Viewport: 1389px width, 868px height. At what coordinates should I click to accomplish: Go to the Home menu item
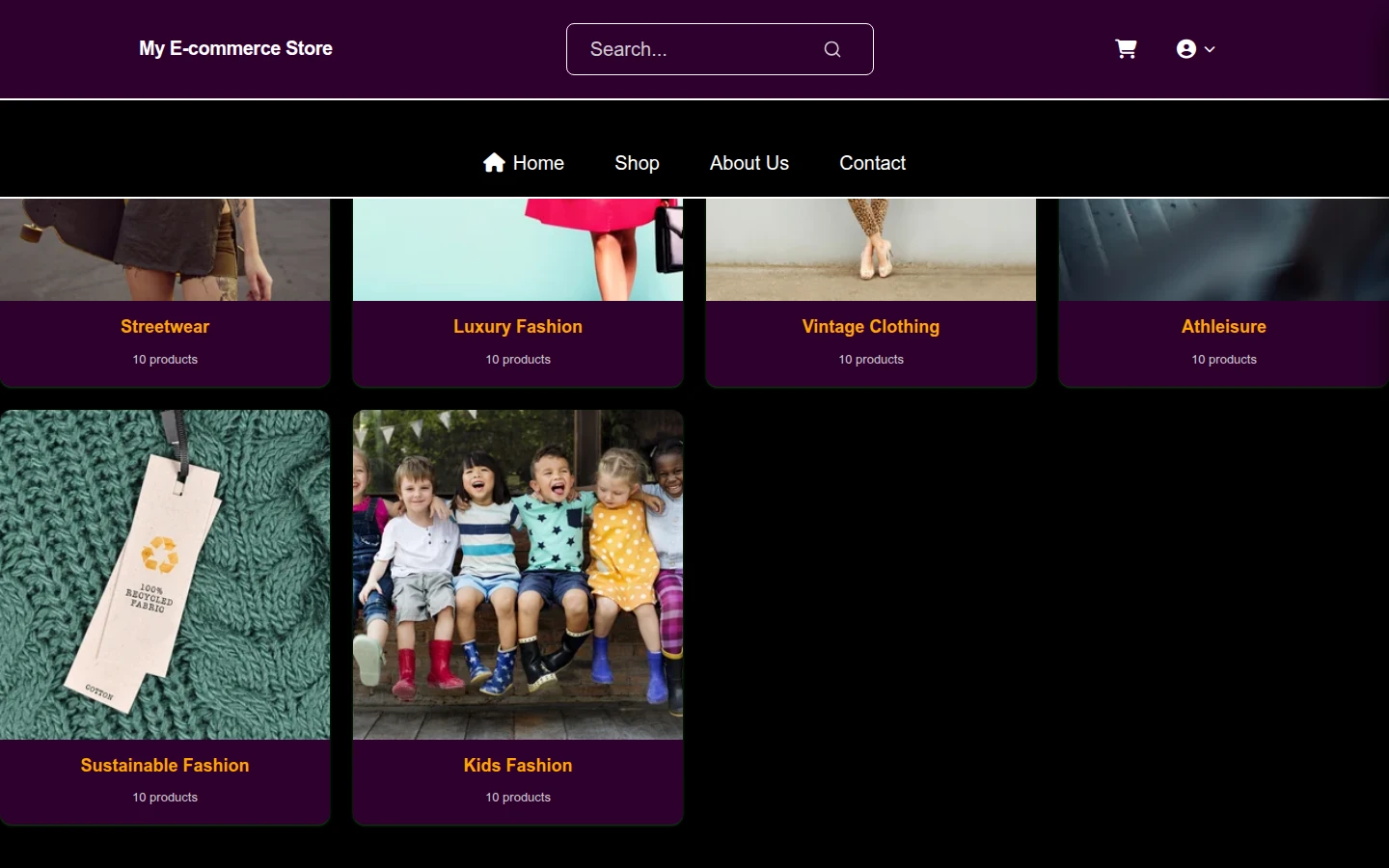pyautogui.click(x=524, y=163)
